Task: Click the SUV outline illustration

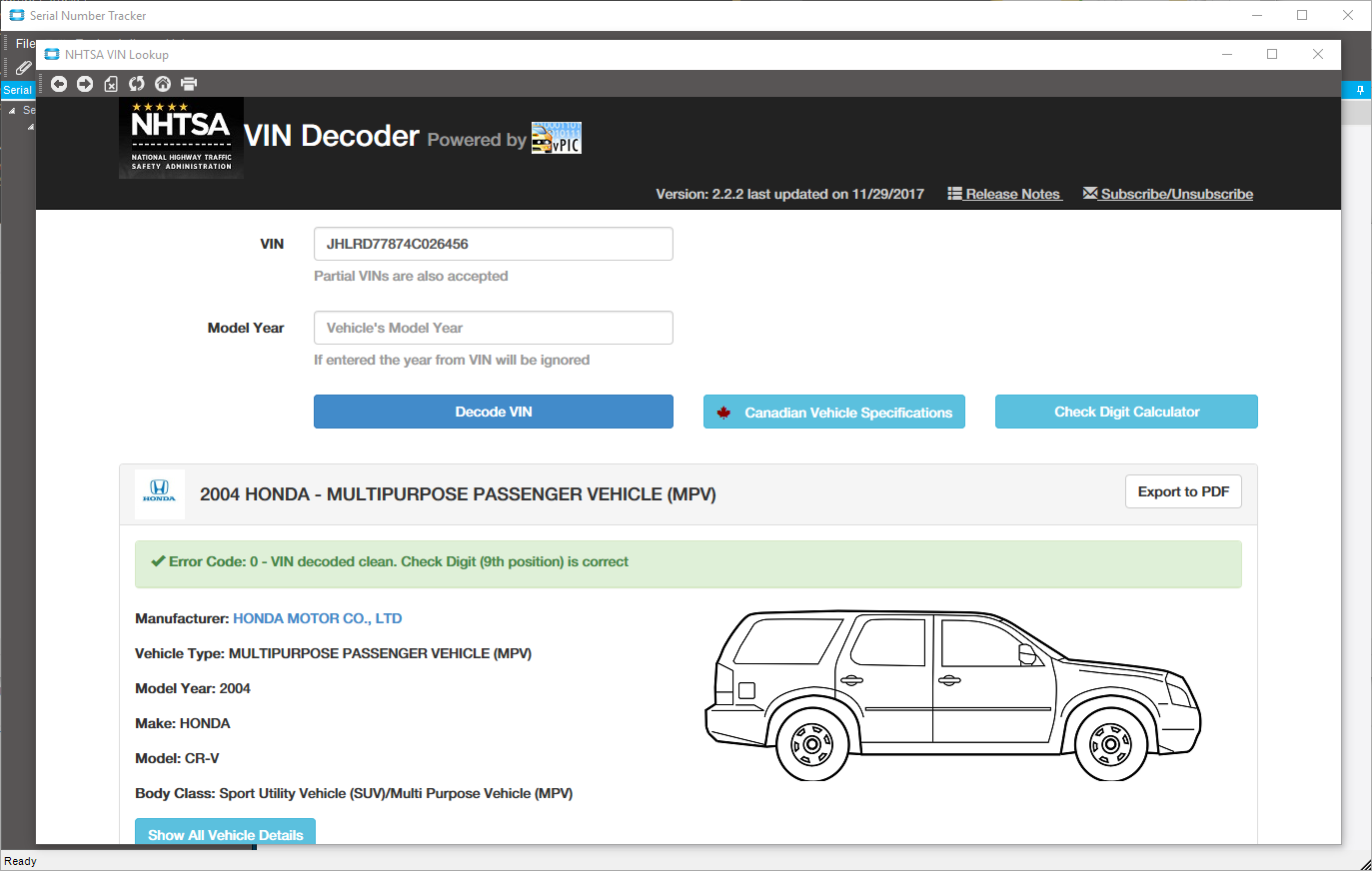Action: click(x=952, y=695)
